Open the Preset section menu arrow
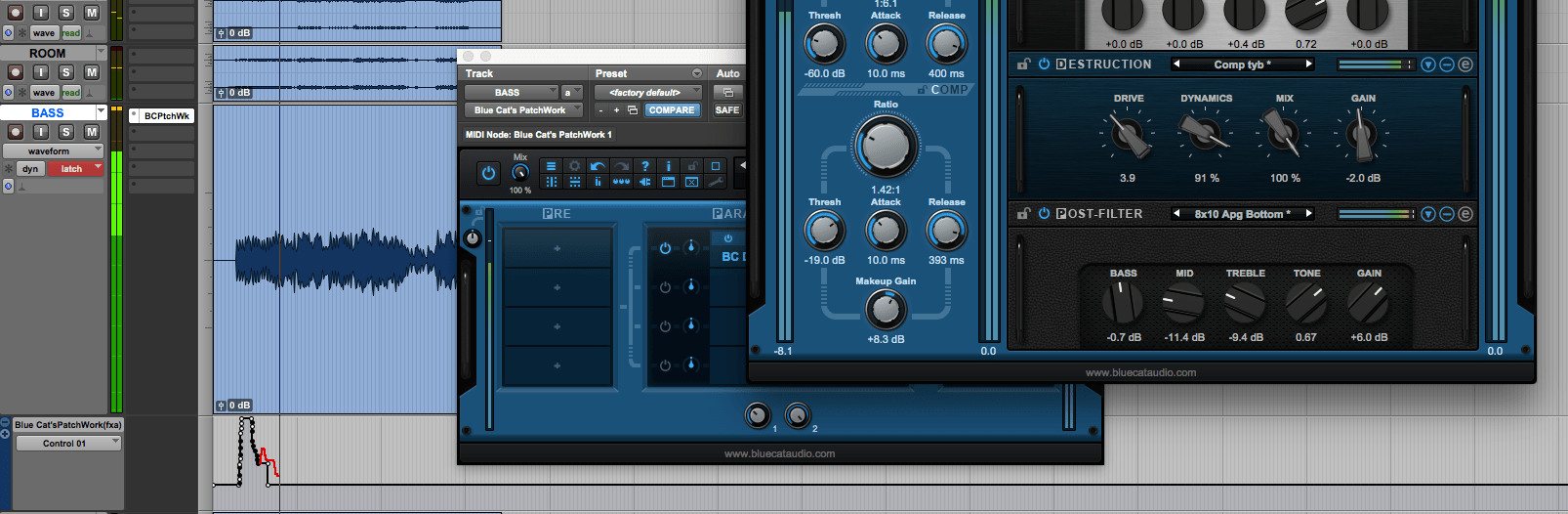Viewport: 1568px width, 514px height. coord(697,73)
